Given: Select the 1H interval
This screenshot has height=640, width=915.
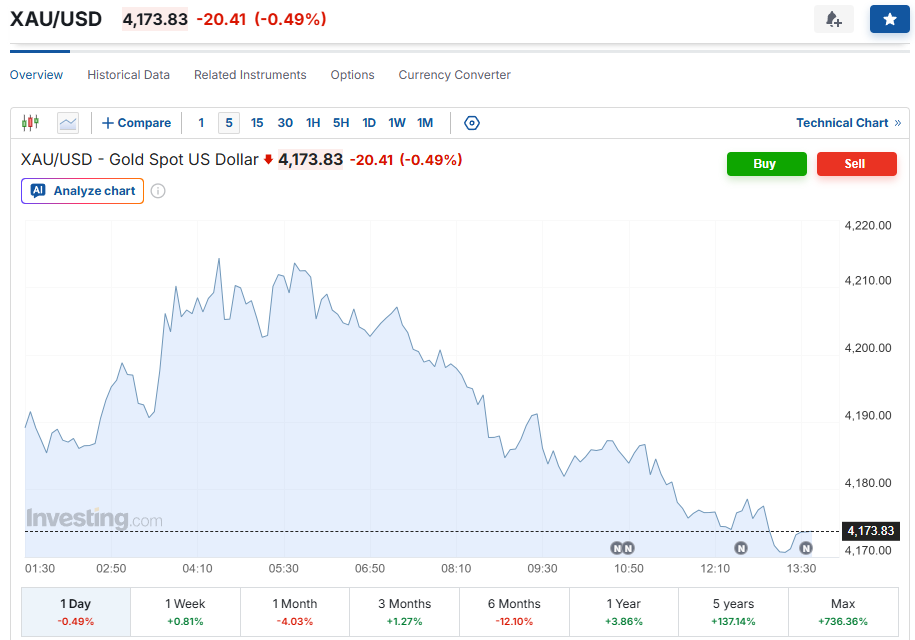Looking at the screenshot, I should (313, 123).
